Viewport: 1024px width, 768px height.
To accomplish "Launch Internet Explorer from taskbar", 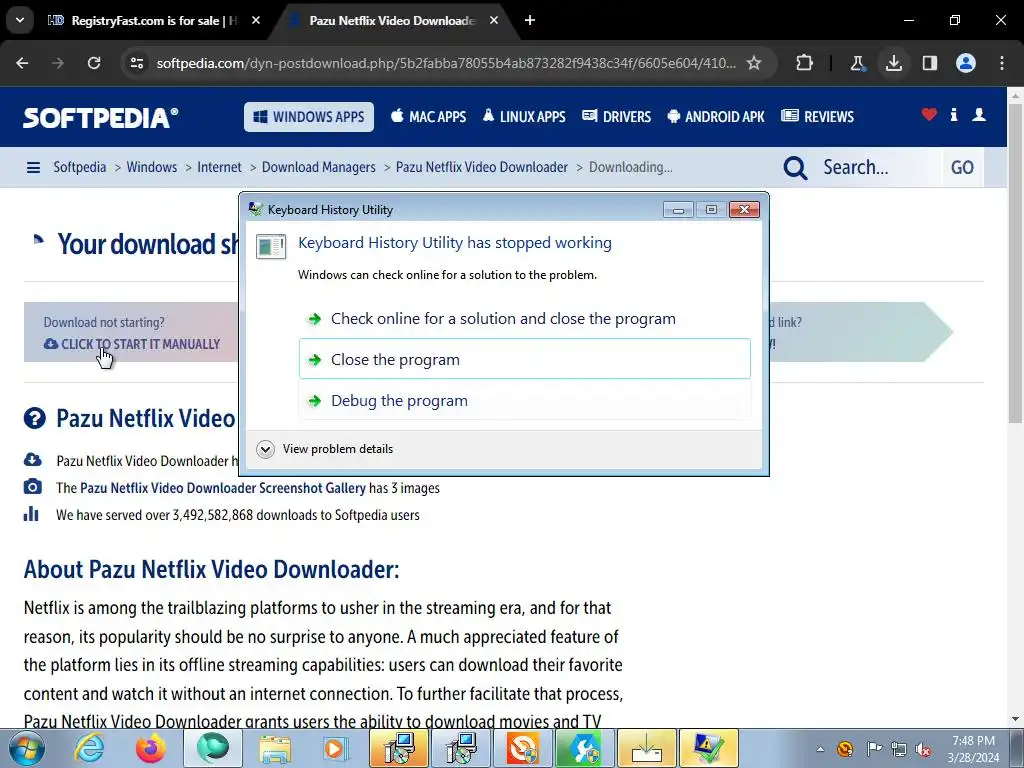I will tap(88, 748).
